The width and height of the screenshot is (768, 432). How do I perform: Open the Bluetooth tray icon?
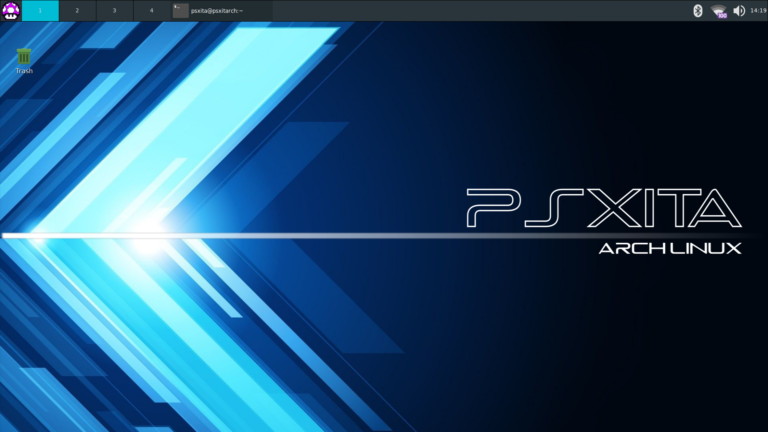tap(699, 10)
